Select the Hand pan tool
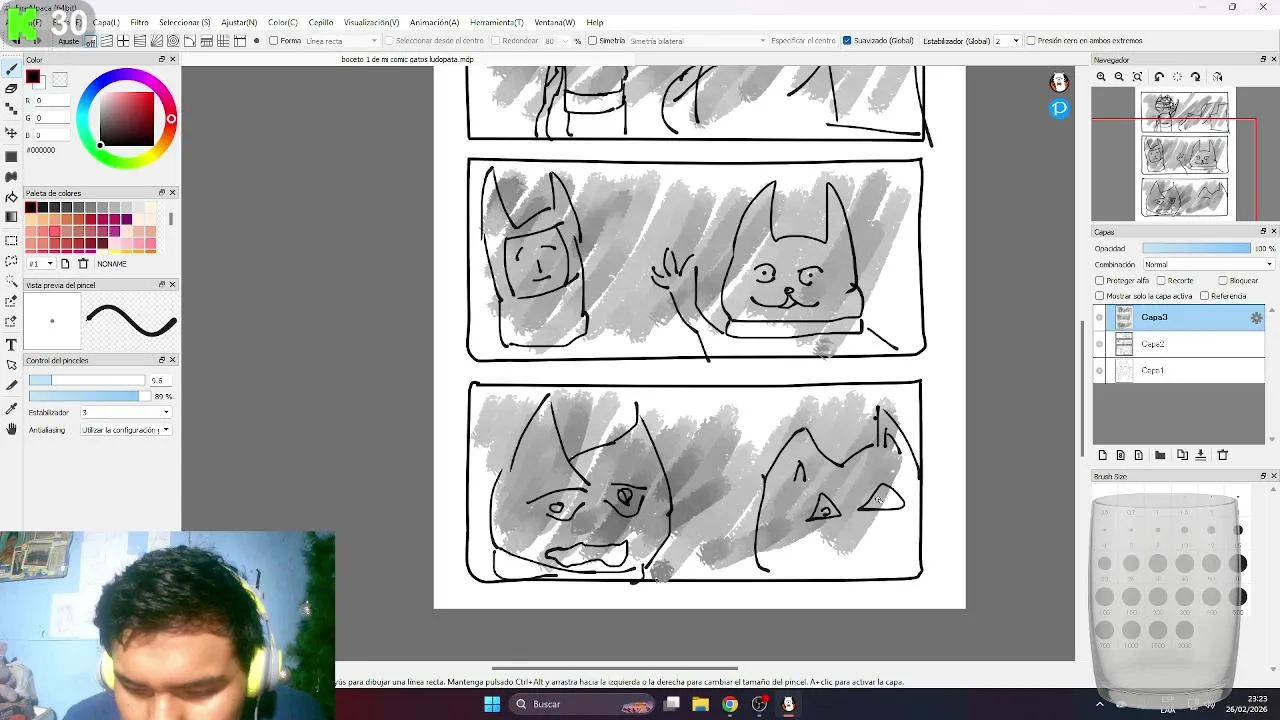The width and height of the screenshot is (1280, 720). [x=11, y=429]
